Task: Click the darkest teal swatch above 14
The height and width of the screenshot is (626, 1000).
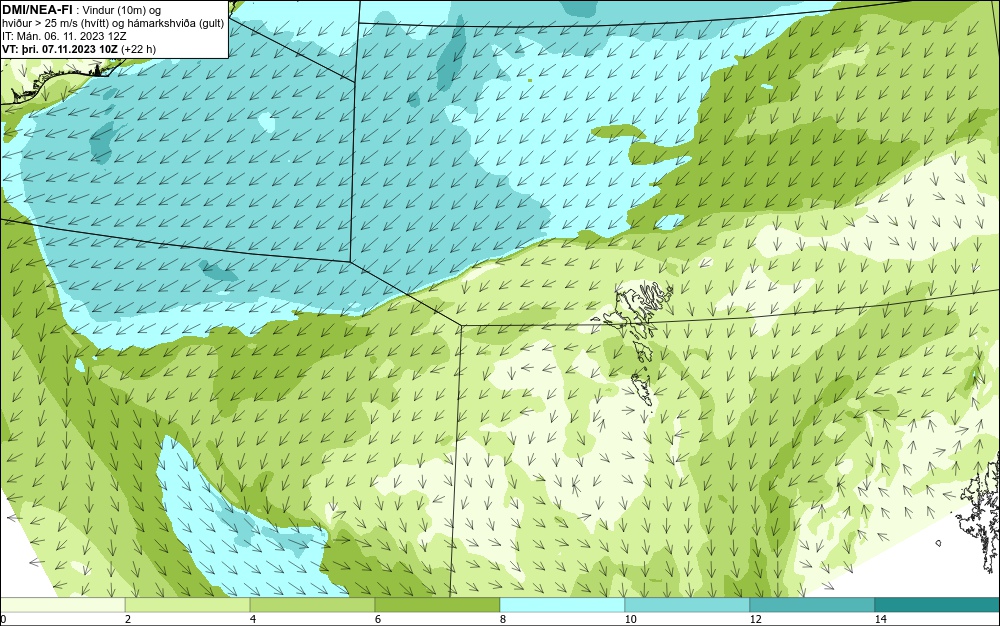Action: click(938, 605)
